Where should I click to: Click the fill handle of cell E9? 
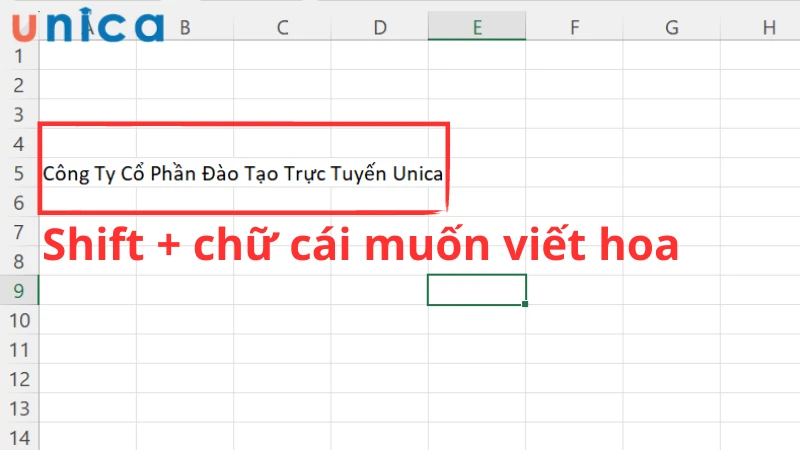pos(525,304)
